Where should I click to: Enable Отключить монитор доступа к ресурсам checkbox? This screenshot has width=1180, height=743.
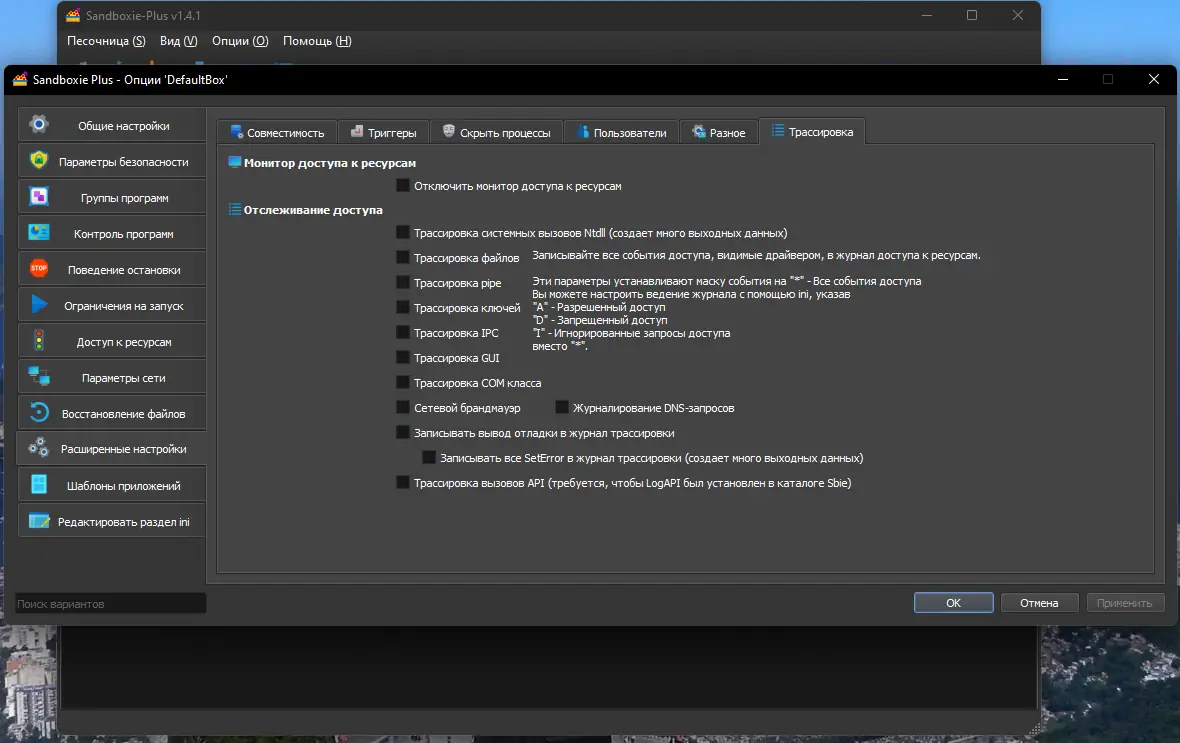point(403,185)
